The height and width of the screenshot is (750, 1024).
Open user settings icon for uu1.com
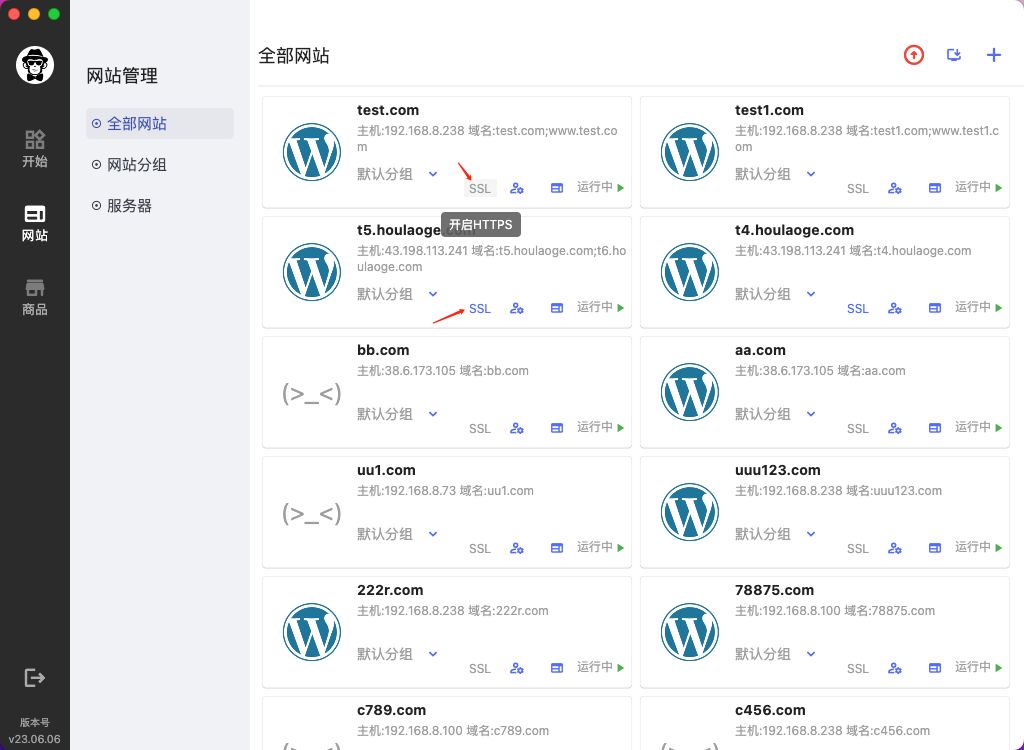click(x=517, y=548)
